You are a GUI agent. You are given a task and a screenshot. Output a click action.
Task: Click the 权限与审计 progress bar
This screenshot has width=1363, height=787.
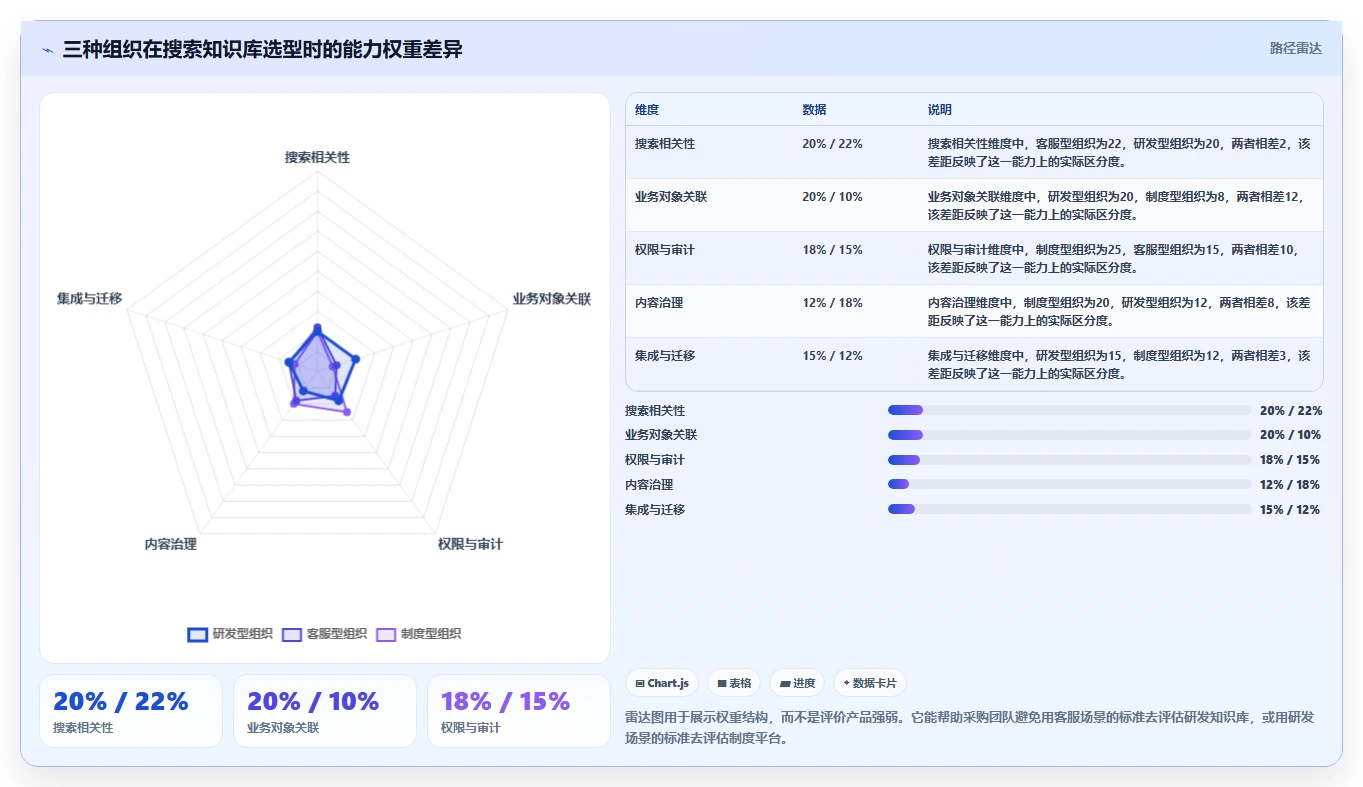[1069, 460]
